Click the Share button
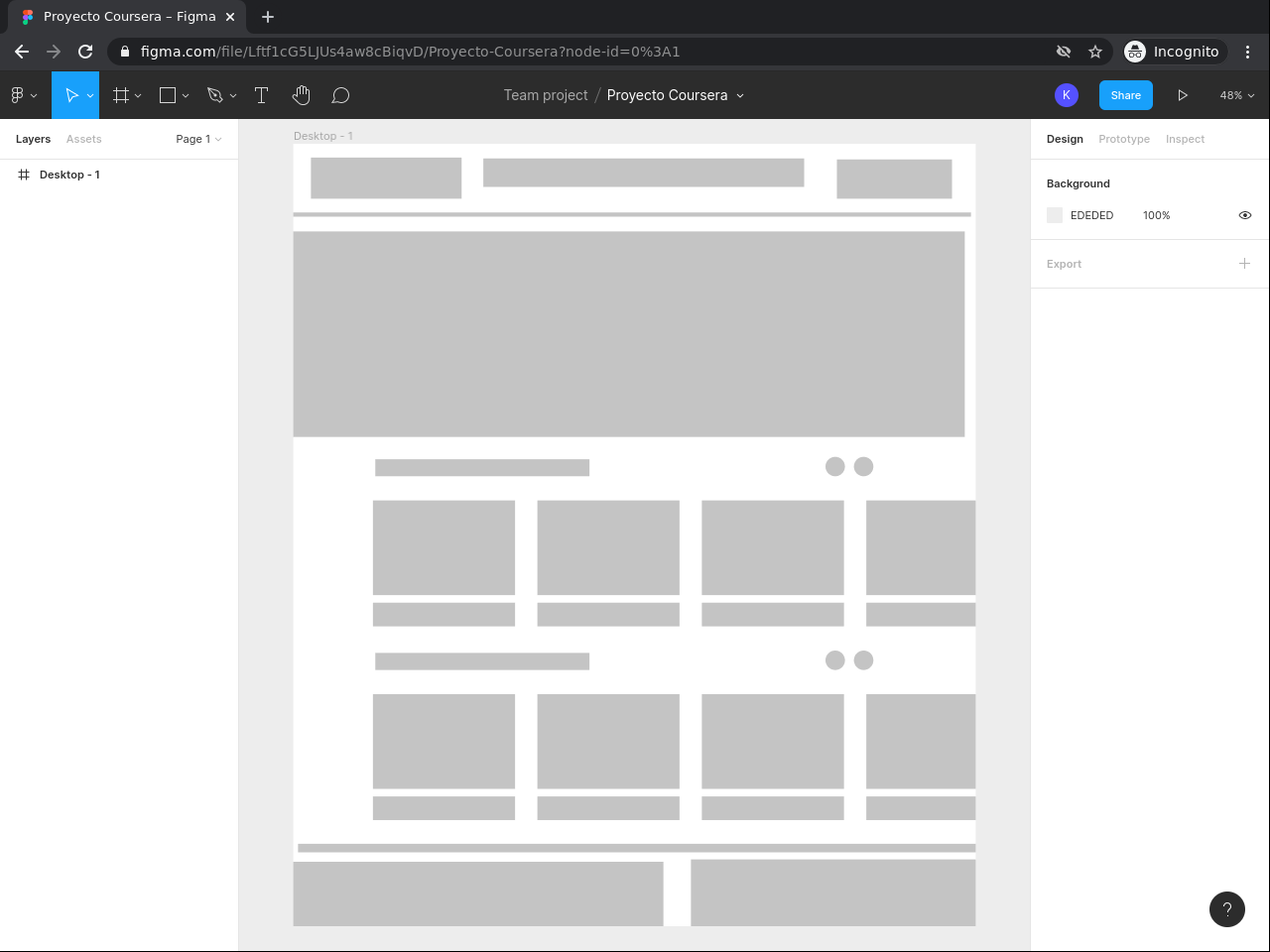Viewport: 1270px width, 952px height. 1126,95
